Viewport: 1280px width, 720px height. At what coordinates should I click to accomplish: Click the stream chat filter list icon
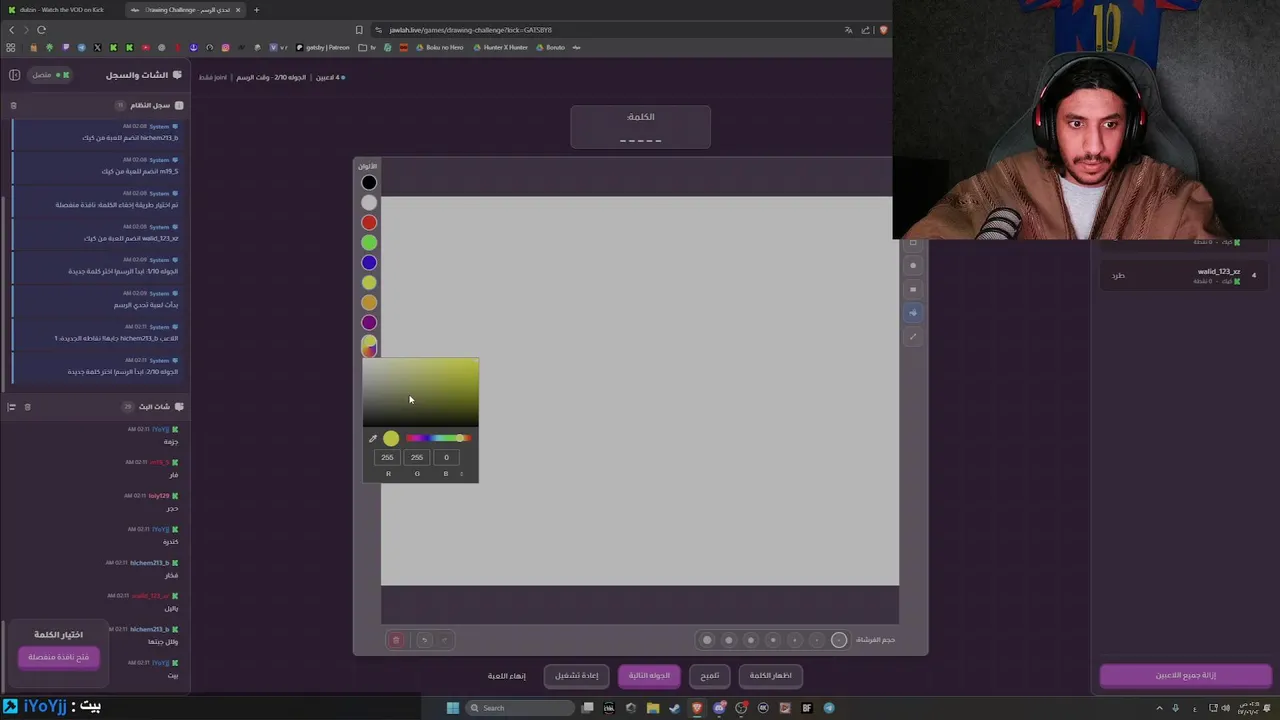tap(11, 407)
